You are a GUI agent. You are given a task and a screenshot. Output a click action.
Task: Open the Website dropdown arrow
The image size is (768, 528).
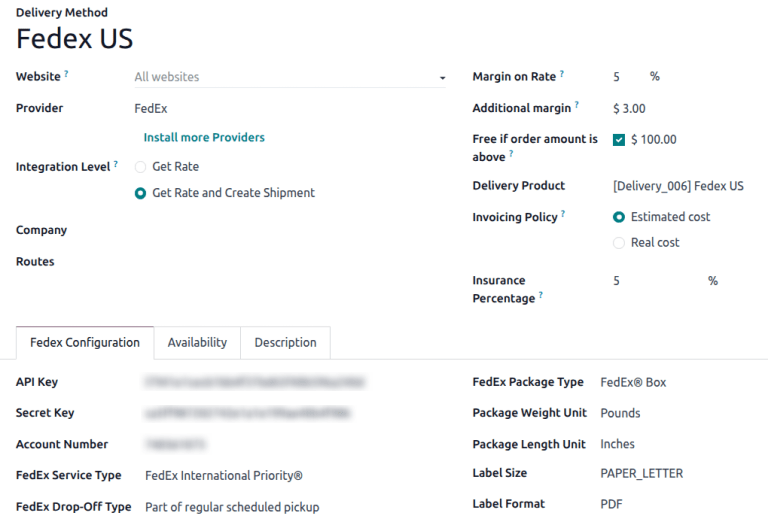(442, 78)
